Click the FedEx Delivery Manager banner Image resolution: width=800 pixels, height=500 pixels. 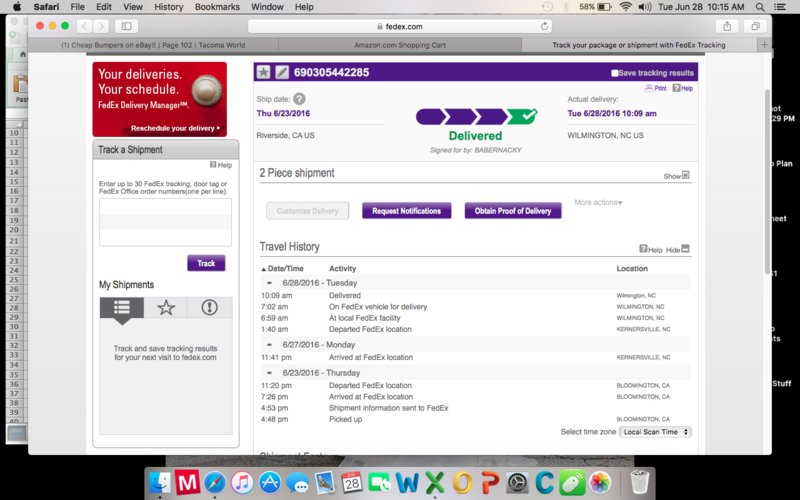tap(160, 99)
